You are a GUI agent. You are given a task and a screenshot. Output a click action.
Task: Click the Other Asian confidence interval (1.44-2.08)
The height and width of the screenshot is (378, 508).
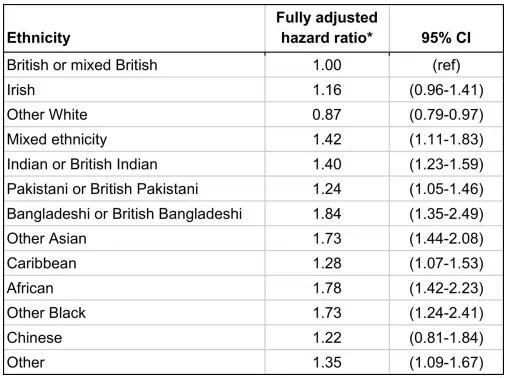pos(446,239)
